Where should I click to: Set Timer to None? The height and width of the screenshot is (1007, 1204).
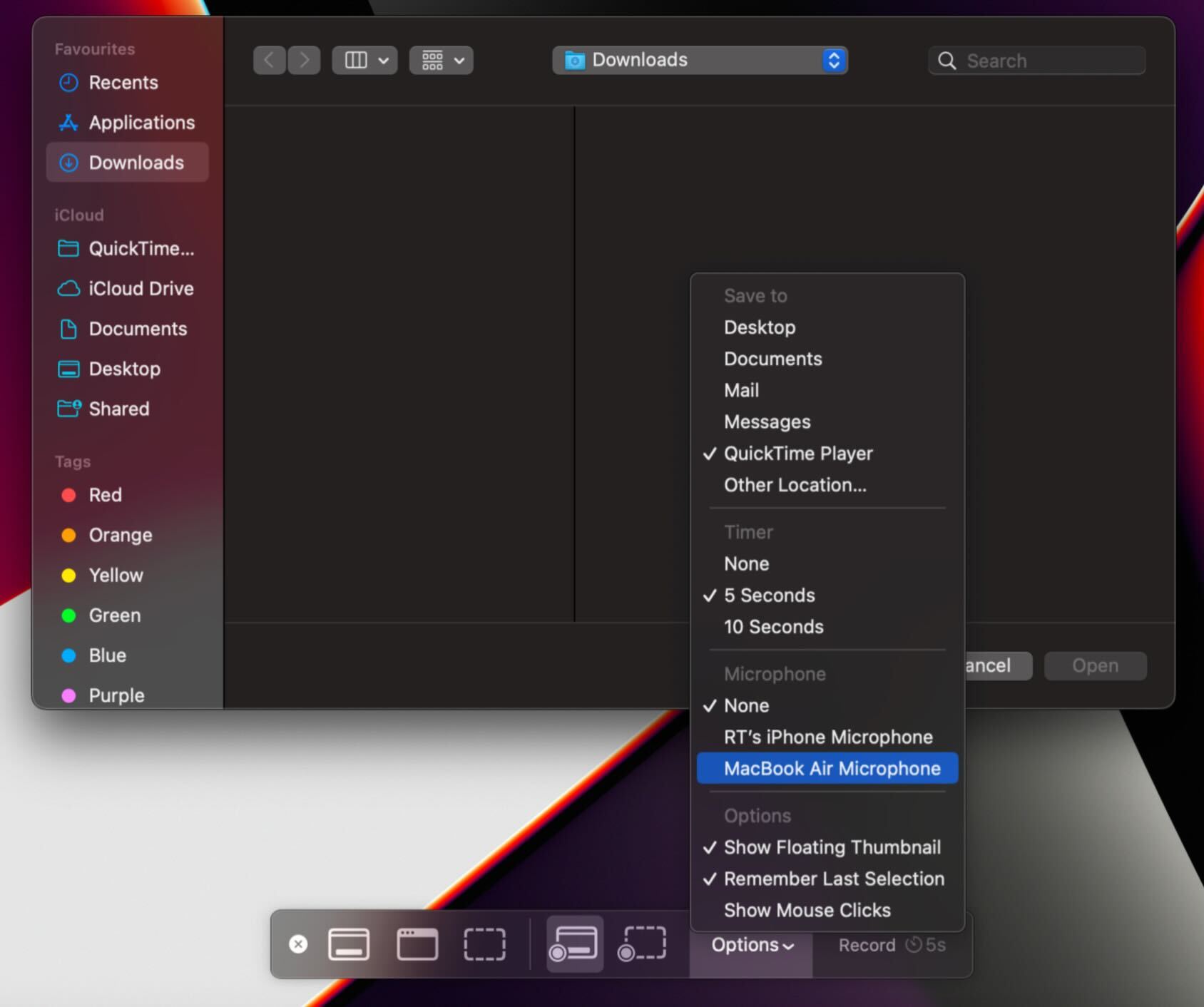click(827, 563)
